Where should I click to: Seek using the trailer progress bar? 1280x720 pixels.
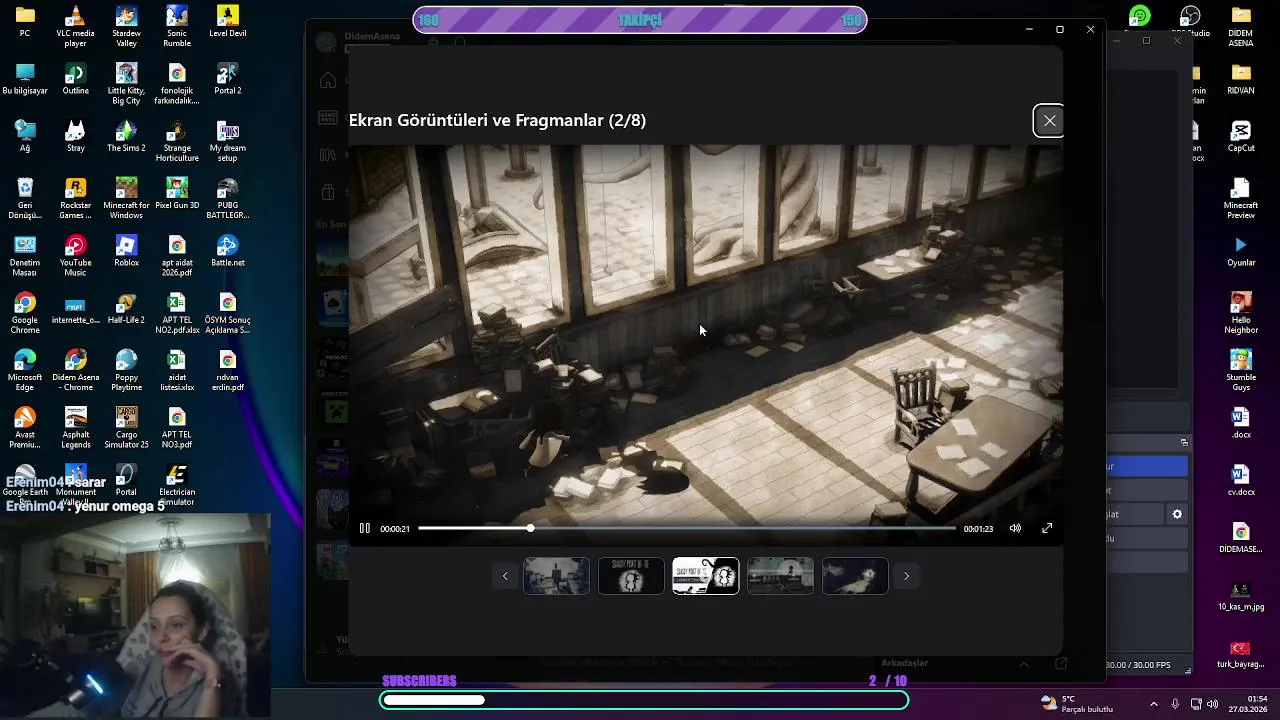[687, 528]
